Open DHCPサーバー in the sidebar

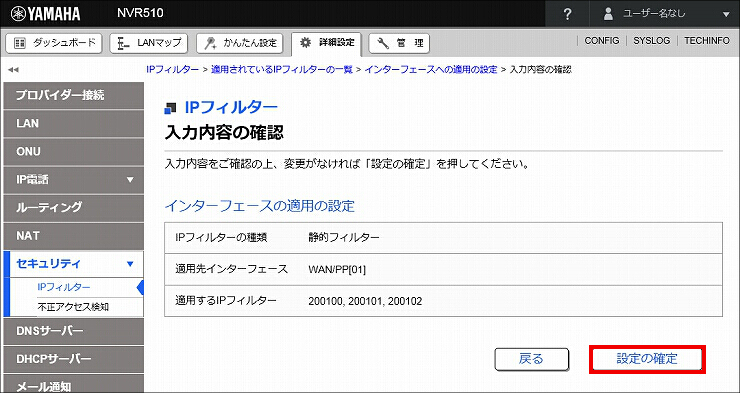73,359
